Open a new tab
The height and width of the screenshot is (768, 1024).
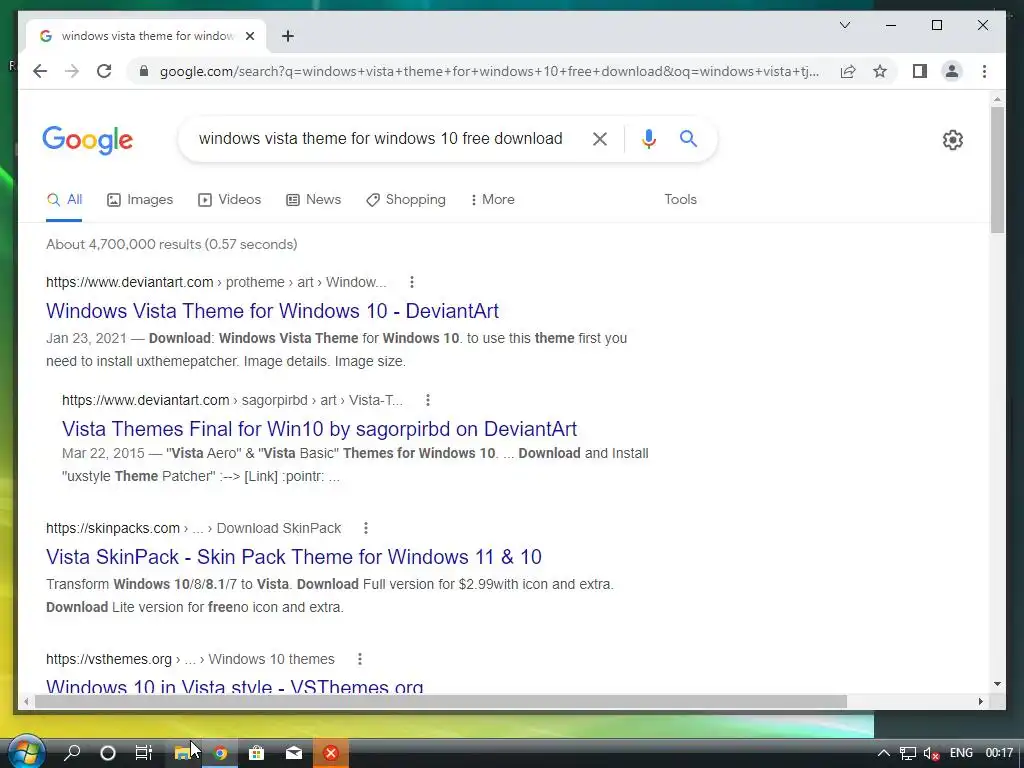click(x=288, y=36)
